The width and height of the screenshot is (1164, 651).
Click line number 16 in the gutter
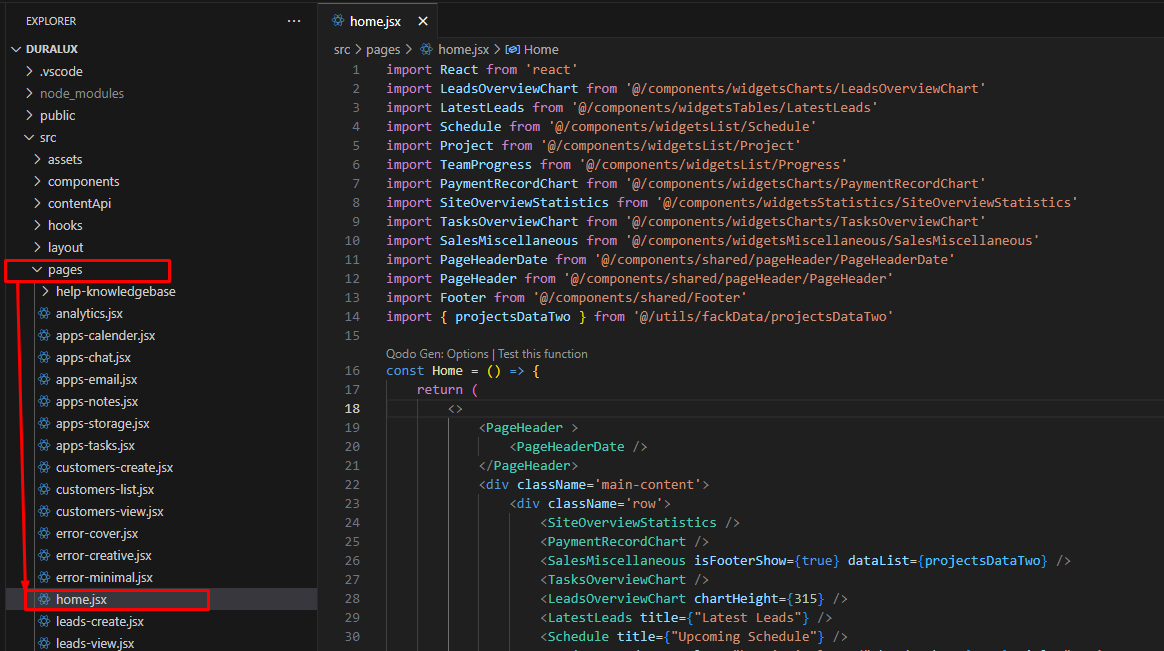(x=353, y=370)
